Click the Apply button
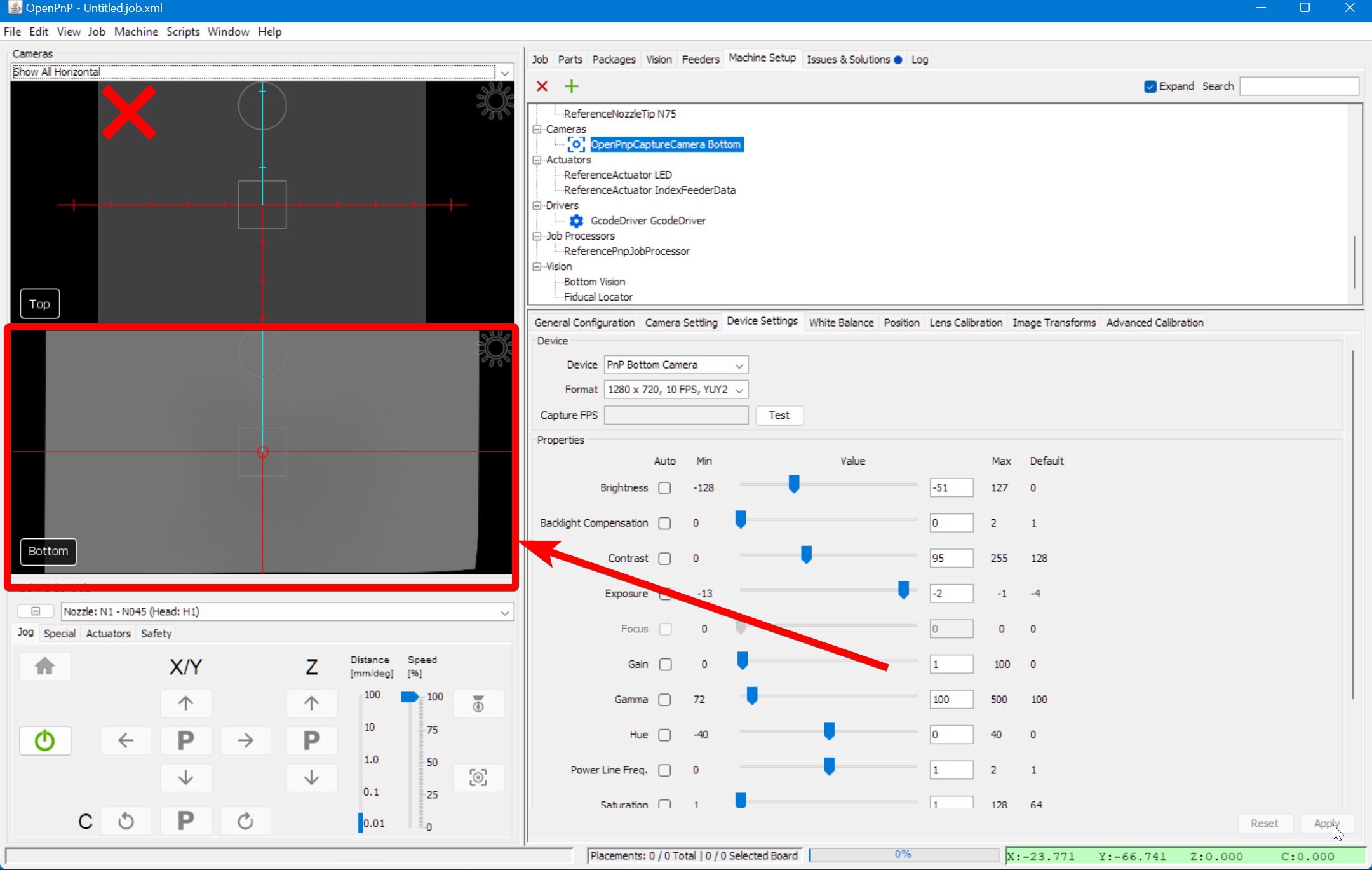 tap(1326, 824)
